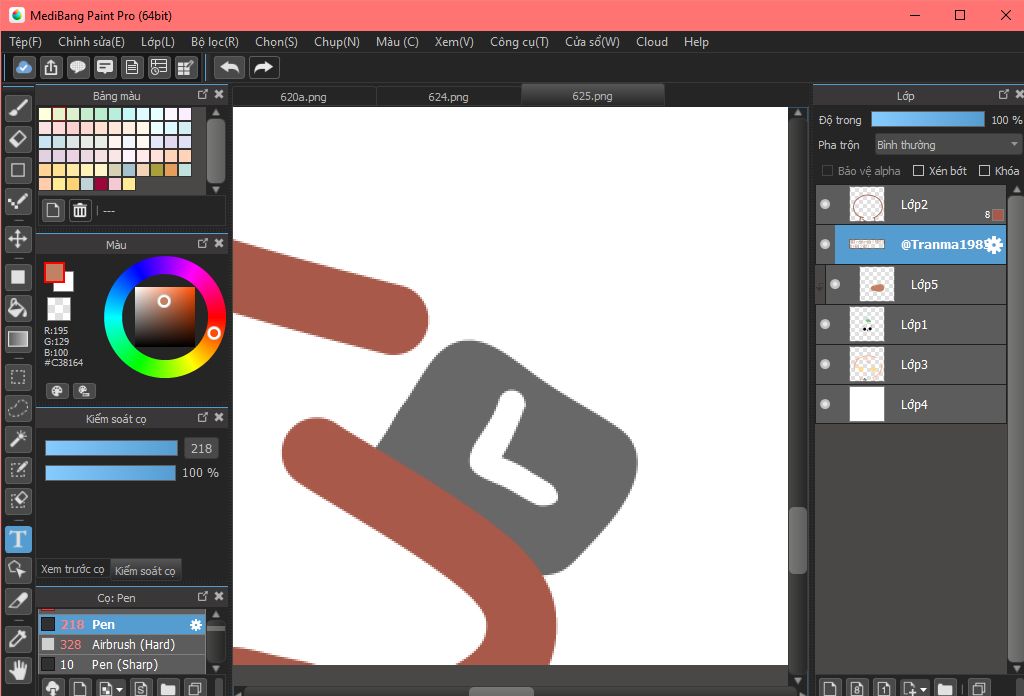Toggle visibility of layer Lớp5

click(x=835, y=284)
